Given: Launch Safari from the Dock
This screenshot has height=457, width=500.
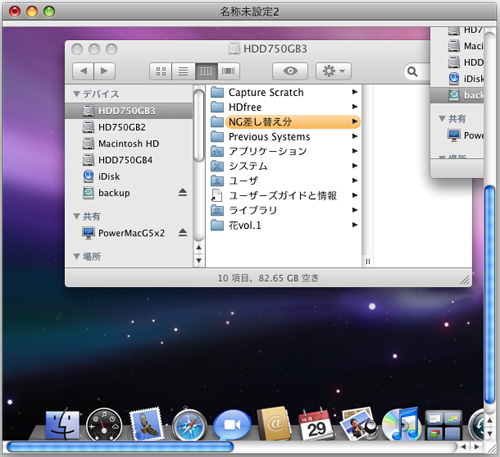Looking at the screenshot, I should pos(189,425).
